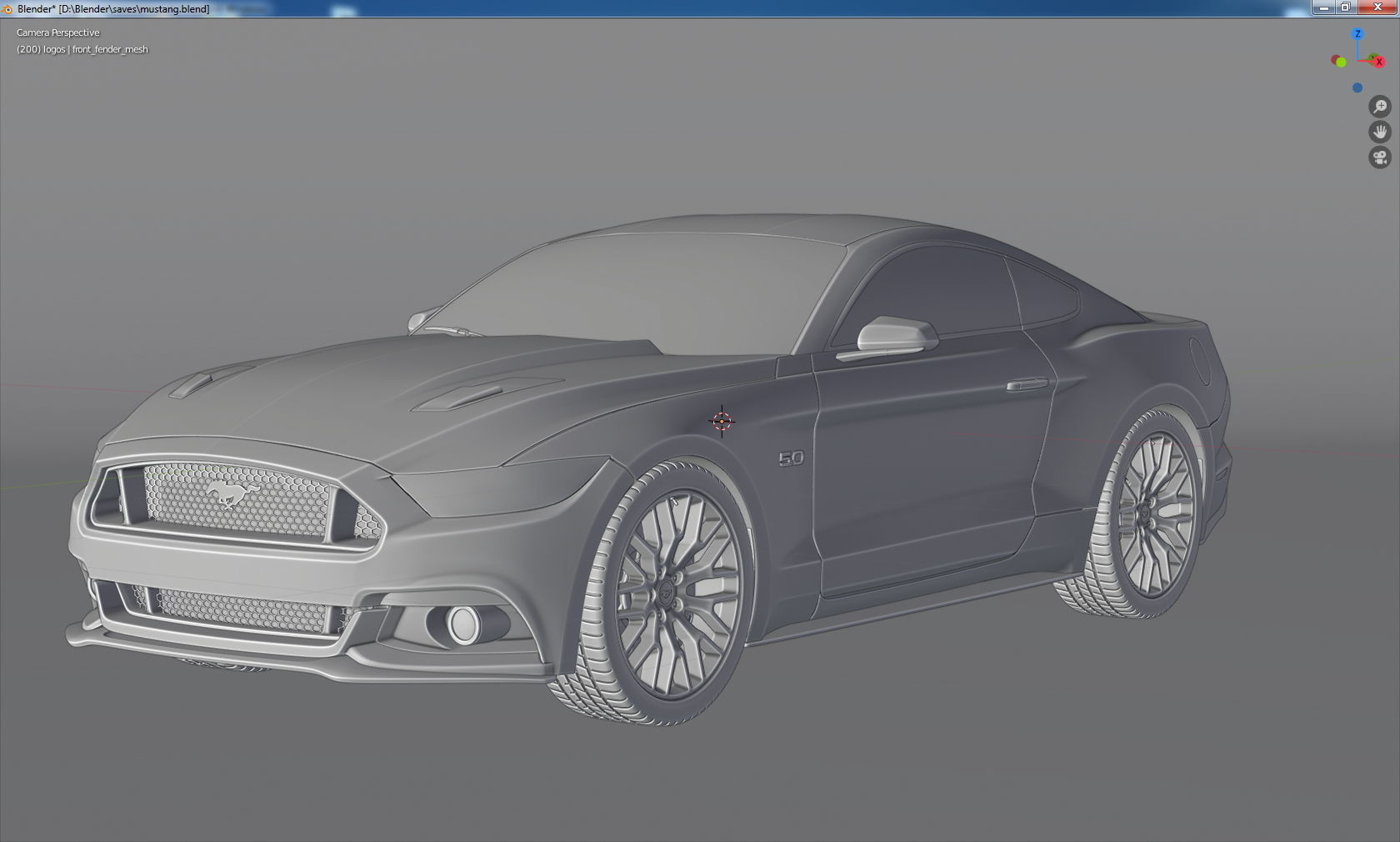Viewport: 1400px width, 842px height.
Task: Click the blue Z axis gizmo ball
Action: 1357,34
